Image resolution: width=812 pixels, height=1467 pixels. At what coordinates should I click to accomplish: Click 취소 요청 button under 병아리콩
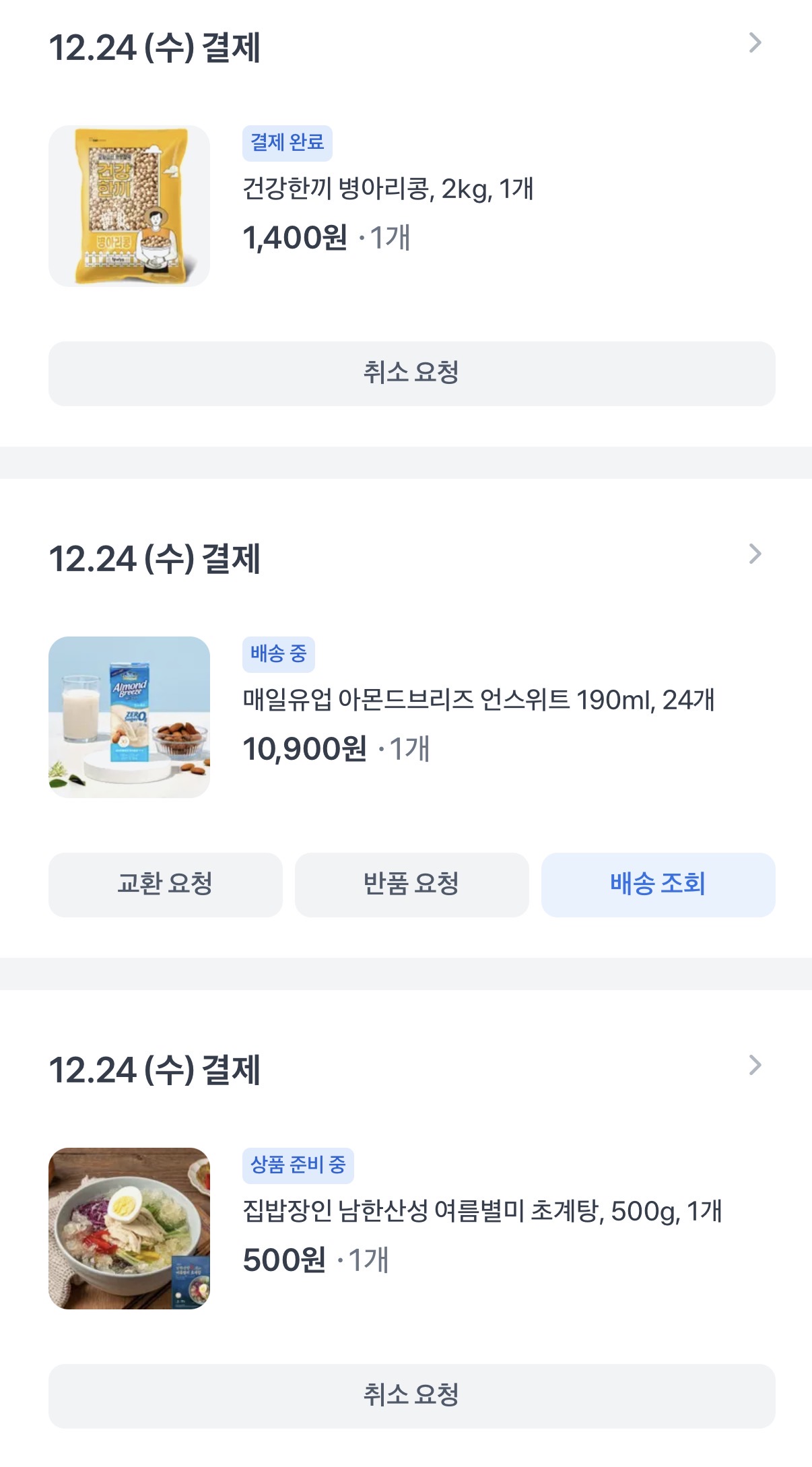tap(411, 373)
